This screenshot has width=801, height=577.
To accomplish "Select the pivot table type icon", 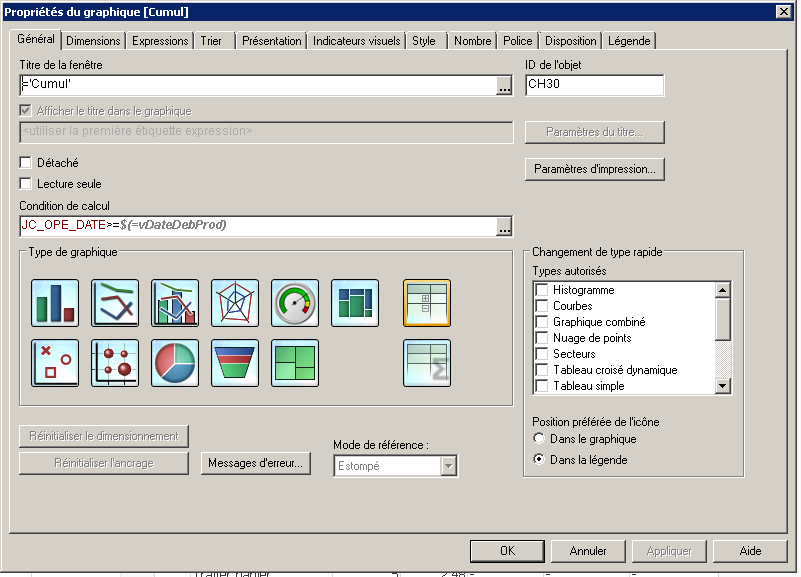I will coord(427,303).
